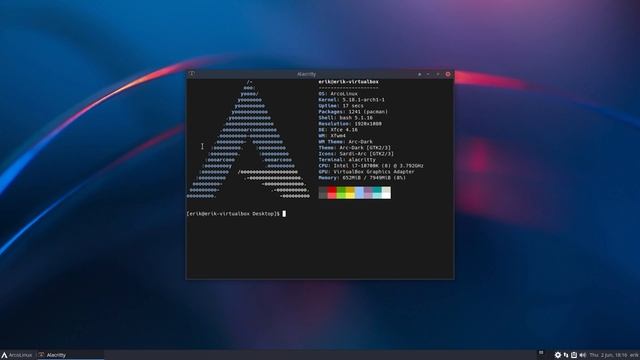Click the yellow color block in neofetch palette
This screenshot has height=360, width=640.
(x=350, y=193)
